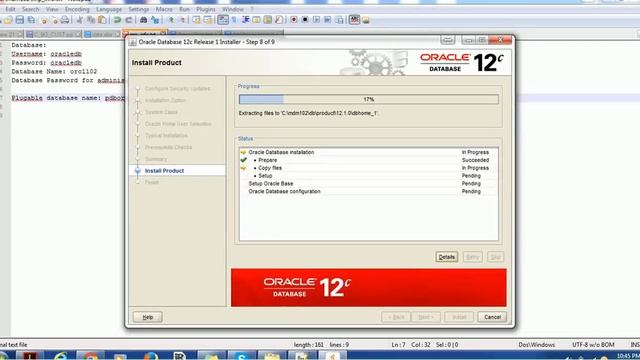
Task: Open Skype from the taskbar
Action: [x=242, y=356]
